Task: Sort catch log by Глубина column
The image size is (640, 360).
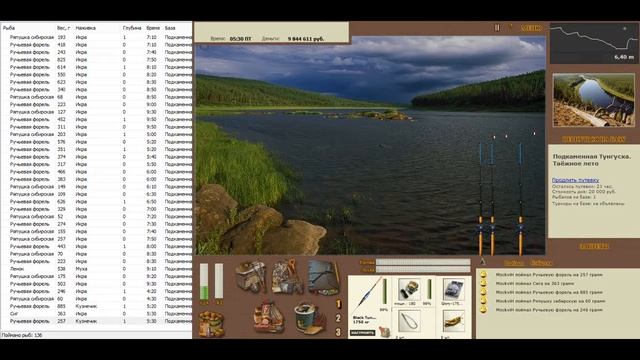Action: 133,28
